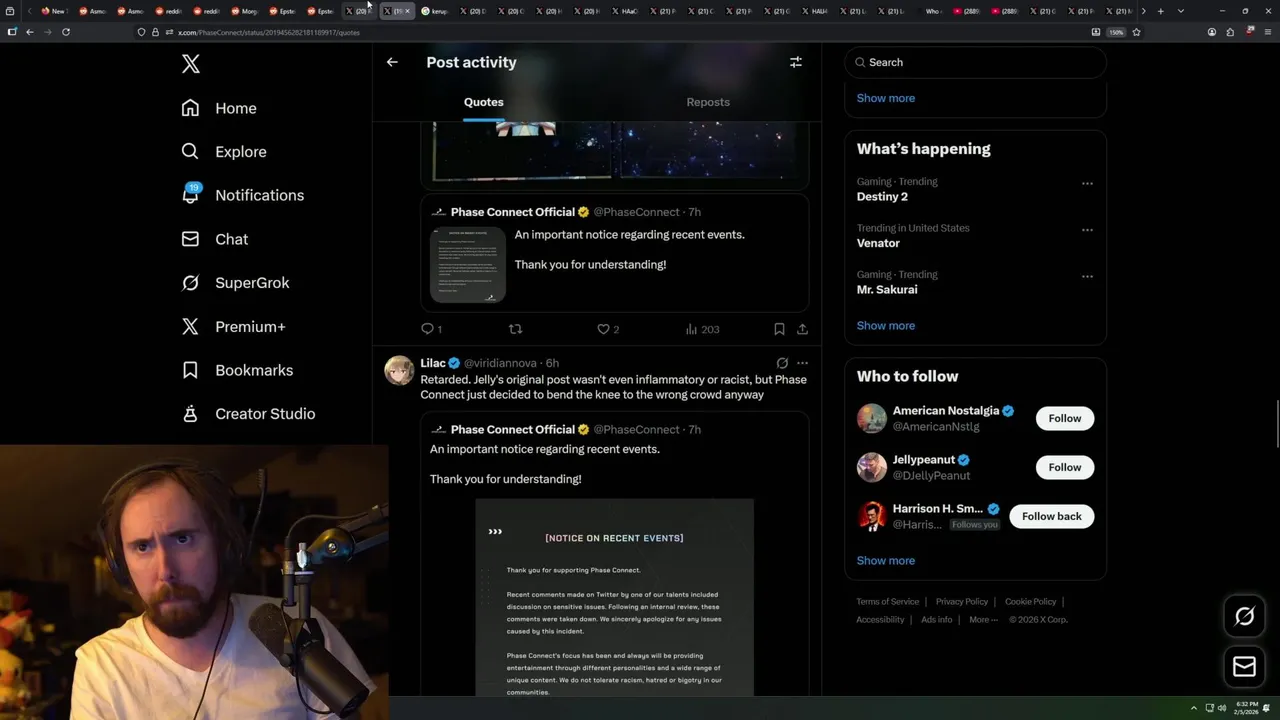Image resolution: width=1280 pixels, height=720 pixels.
Task: Open the floating Messages envelope button
Action: click(1245, 667)
